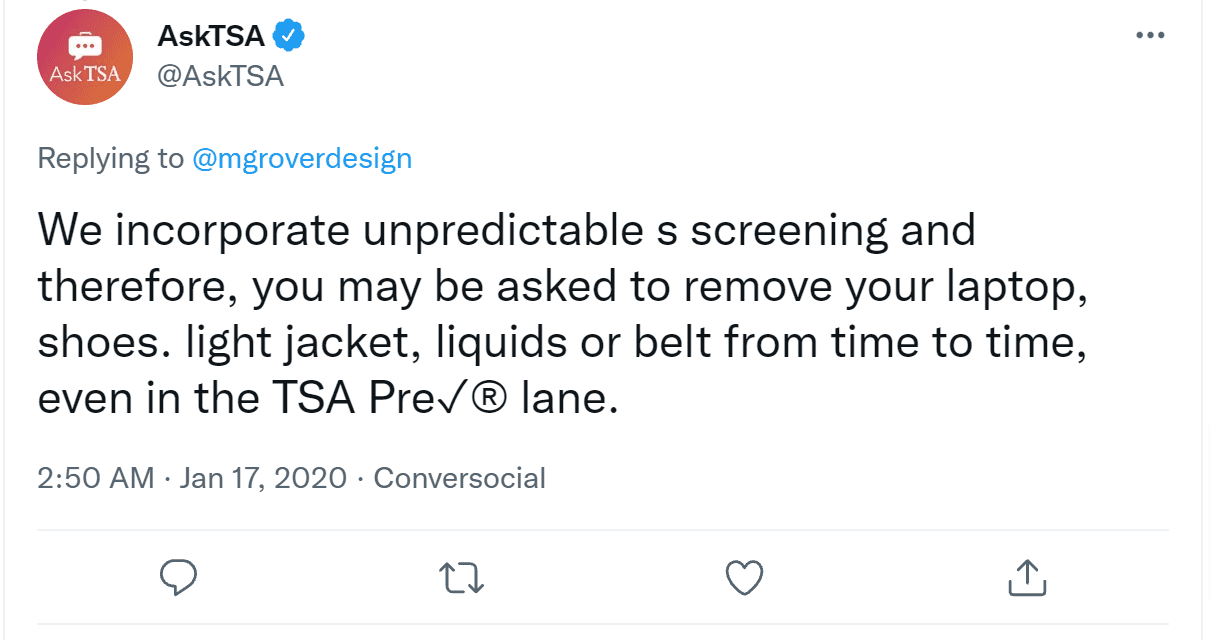Click the "Replying to" label
Image resolution: width=1210 pixels, height=640 pixels.
(x=111, y=158)
